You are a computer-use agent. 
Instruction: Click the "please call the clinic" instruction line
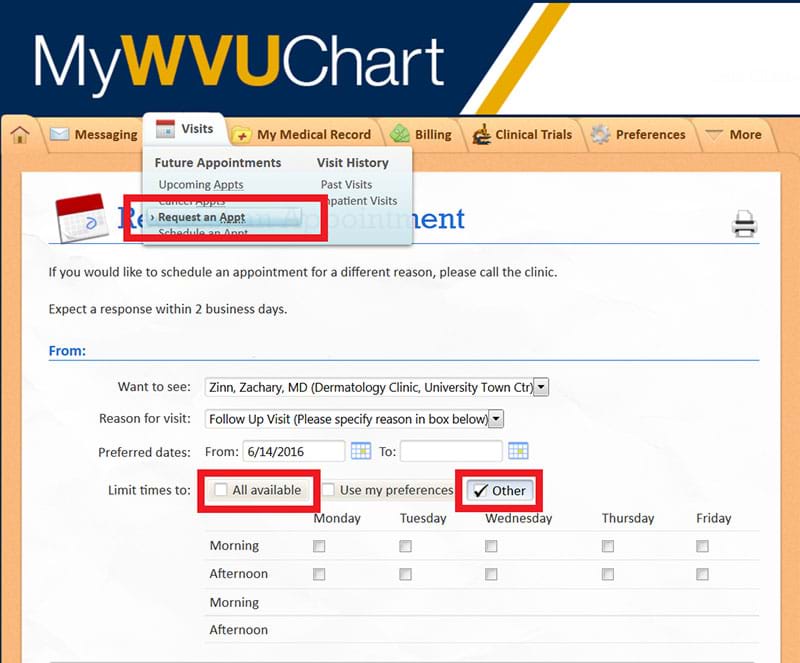click(303, 272)
